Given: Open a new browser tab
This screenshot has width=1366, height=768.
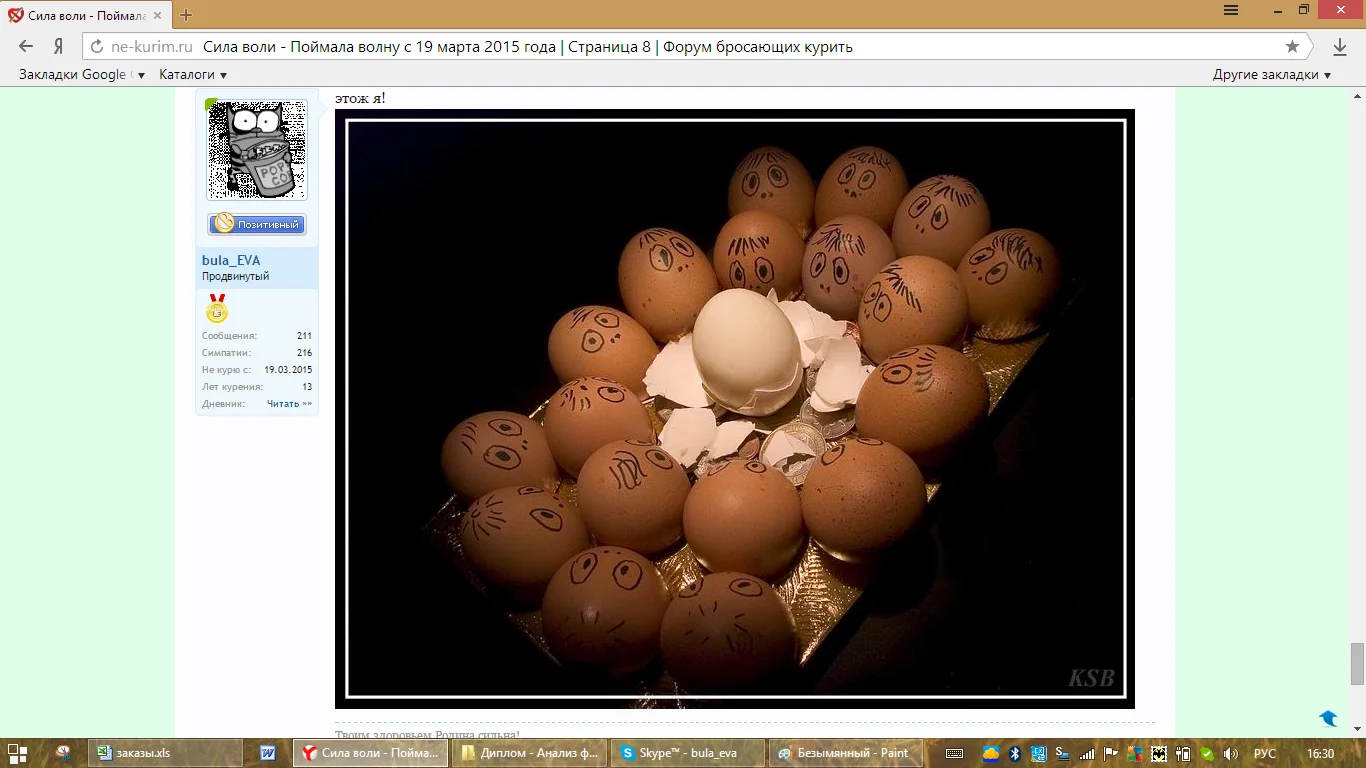Looking at the screenshot, I should (x=186, y=15).
